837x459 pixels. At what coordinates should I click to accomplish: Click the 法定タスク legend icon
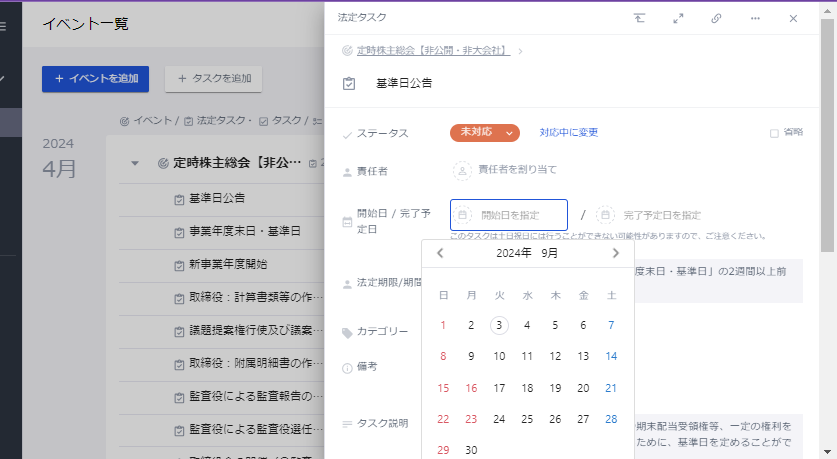(188, 122)
